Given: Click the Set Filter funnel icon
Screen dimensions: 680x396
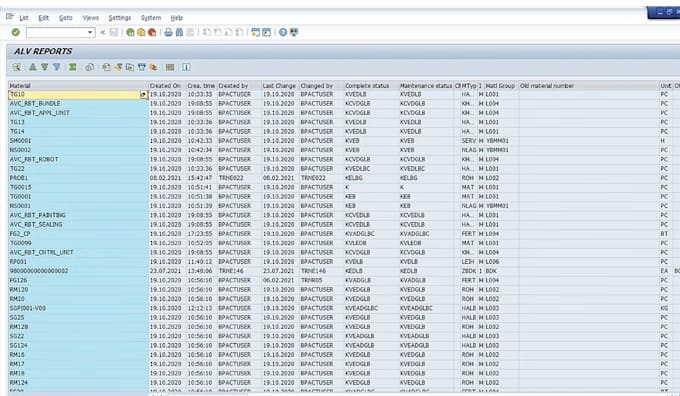Looking at the screenshot, I should point(56,67).
